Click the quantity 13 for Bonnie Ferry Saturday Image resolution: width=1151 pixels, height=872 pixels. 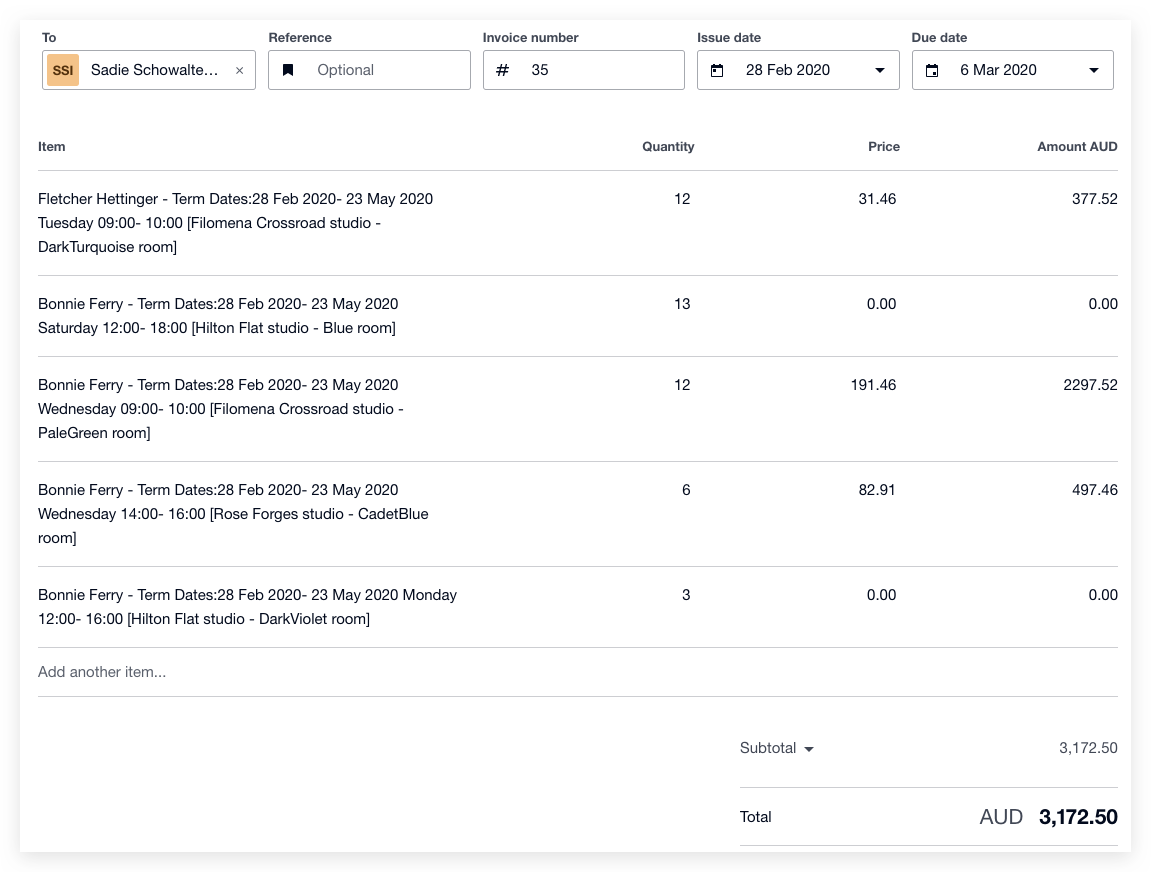click(x=683, y=303)
